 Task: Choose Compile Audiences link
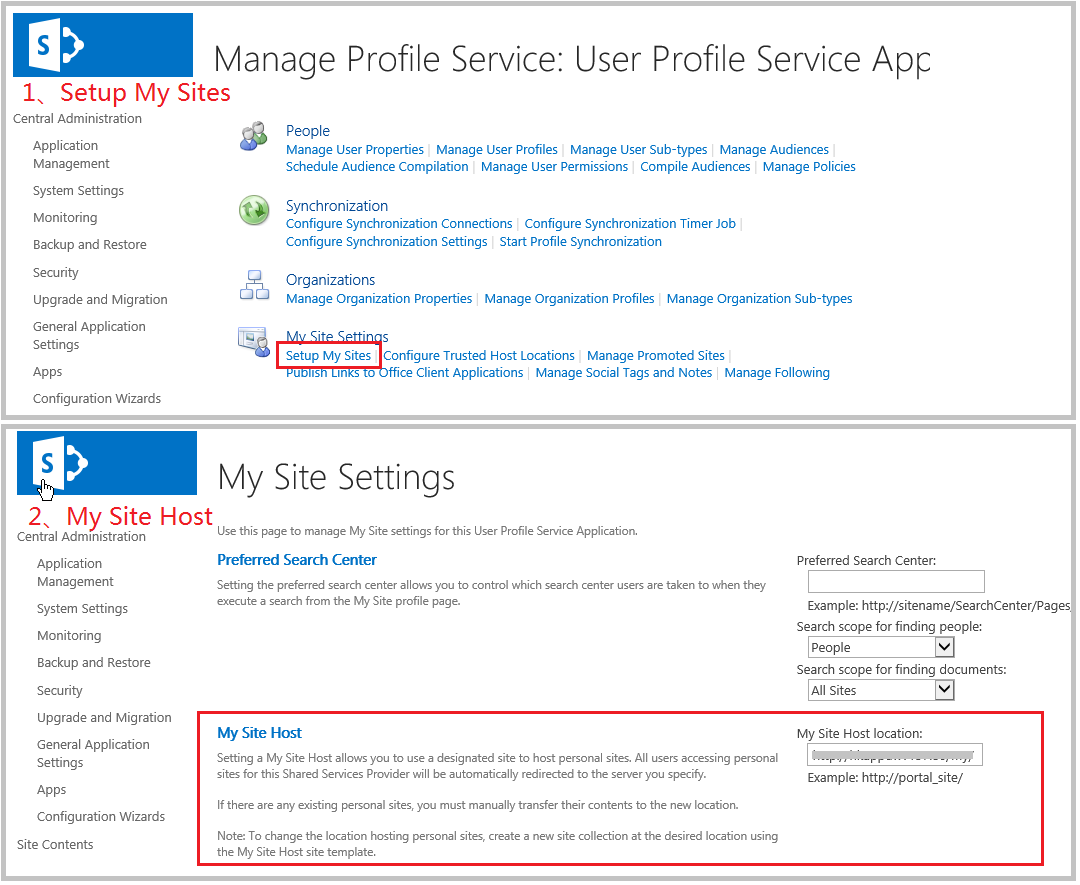click(x=695, y=167)
